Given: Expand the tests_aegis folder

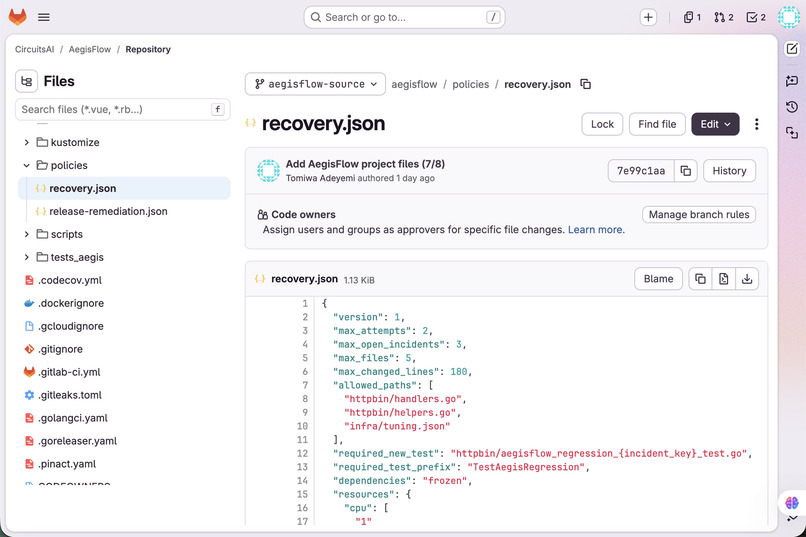Looking at the screenshot, I should point(27,257).
